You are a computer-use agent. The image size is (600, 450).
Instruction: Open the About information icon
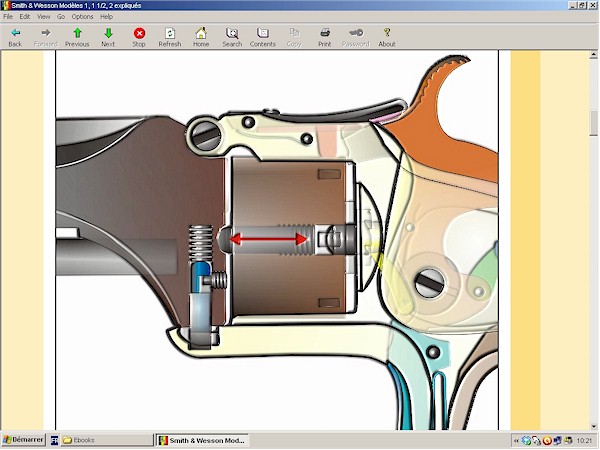pyautogui.click(x=387, y=34)
